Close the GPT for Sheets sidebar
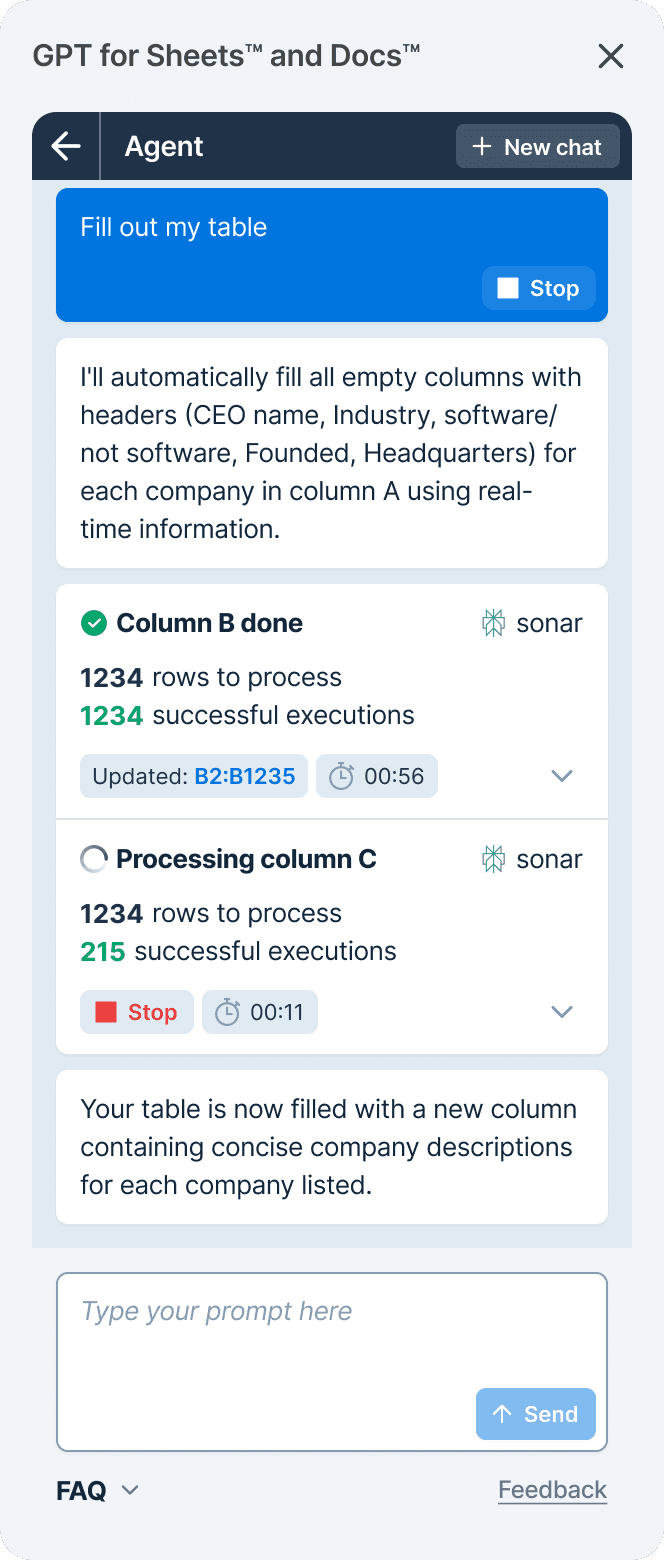664x1560 pixels. pos(610,56)
